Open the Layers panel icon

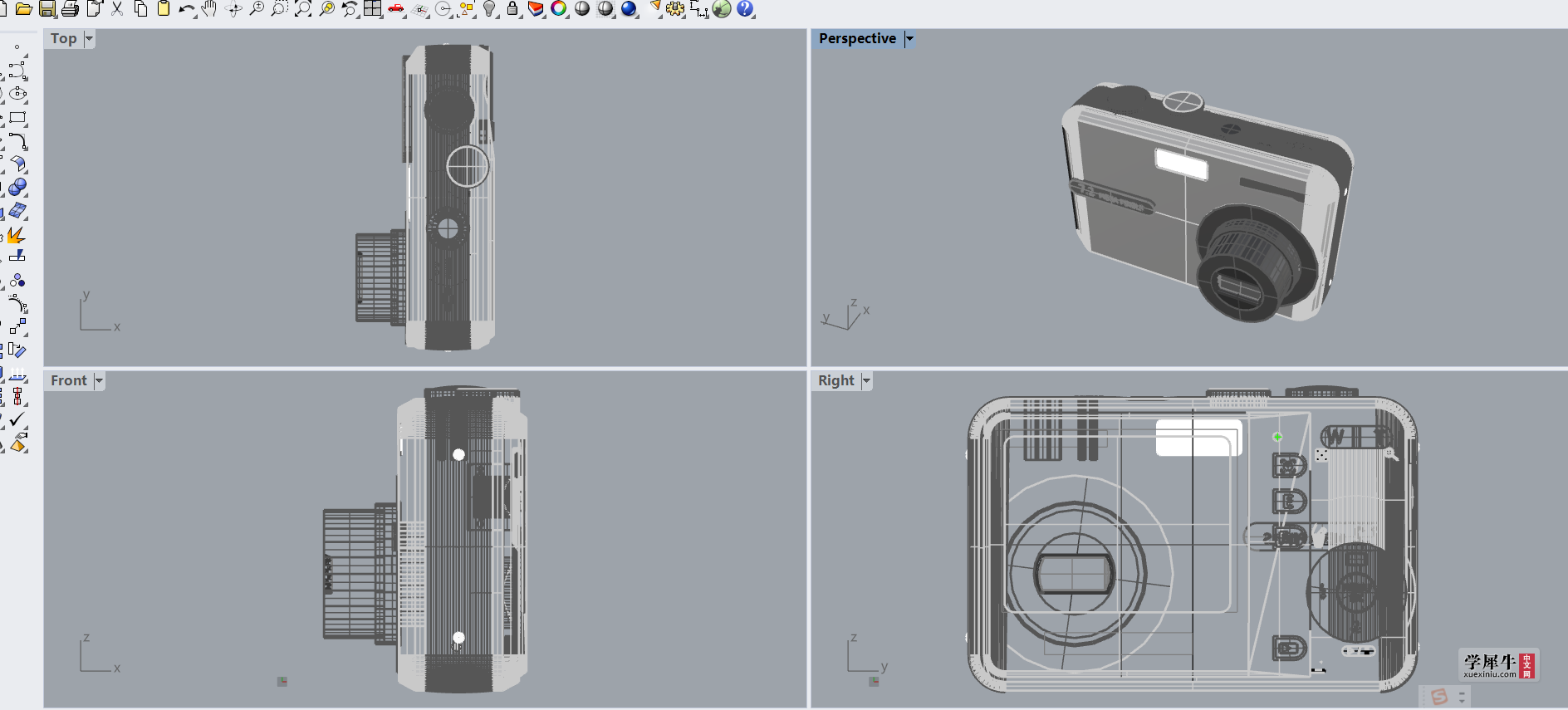(x=537, y=9)
